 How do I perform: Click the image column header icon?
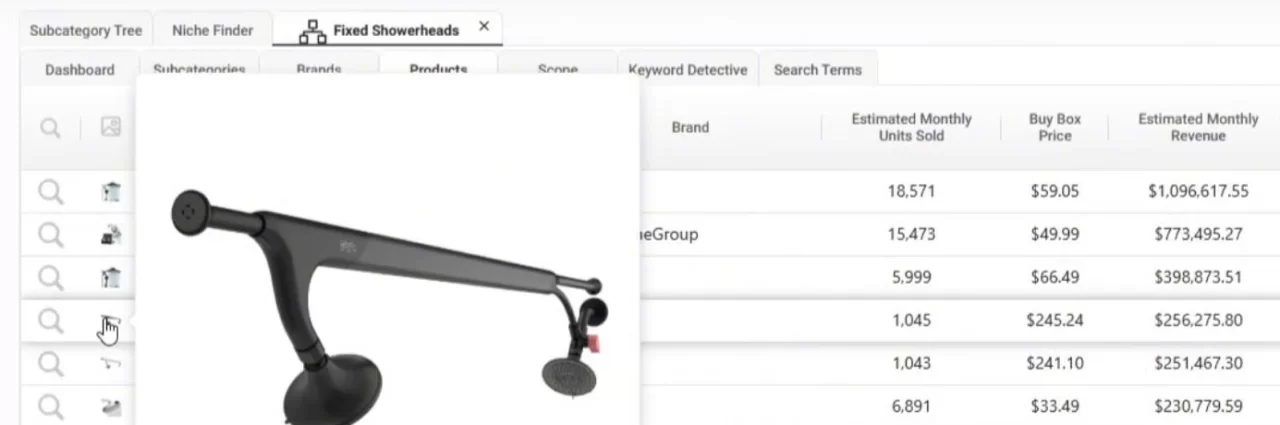pyautogui.click(x=111, y=127)
